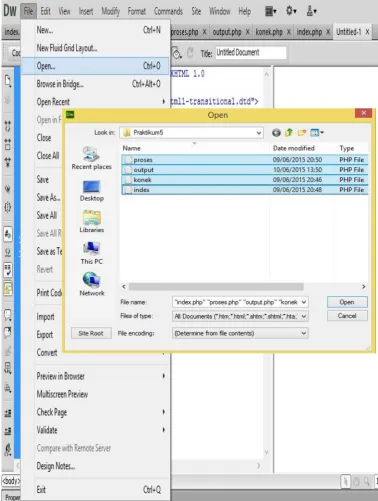Choose Close All from the File menu
The height and width of the screenshot is (501, 378).
pos(48,156)
